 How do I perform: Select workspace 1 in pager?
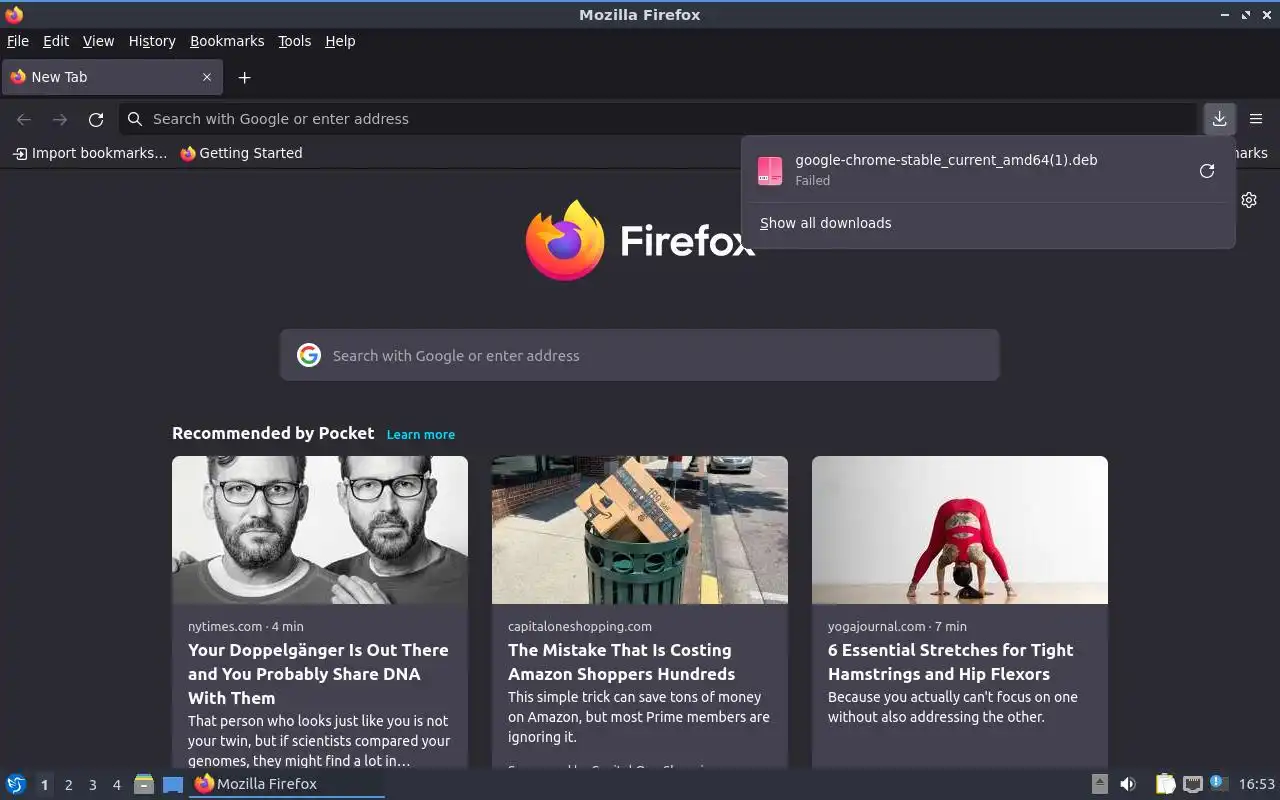pyautogui.click(x=44, y=785)
